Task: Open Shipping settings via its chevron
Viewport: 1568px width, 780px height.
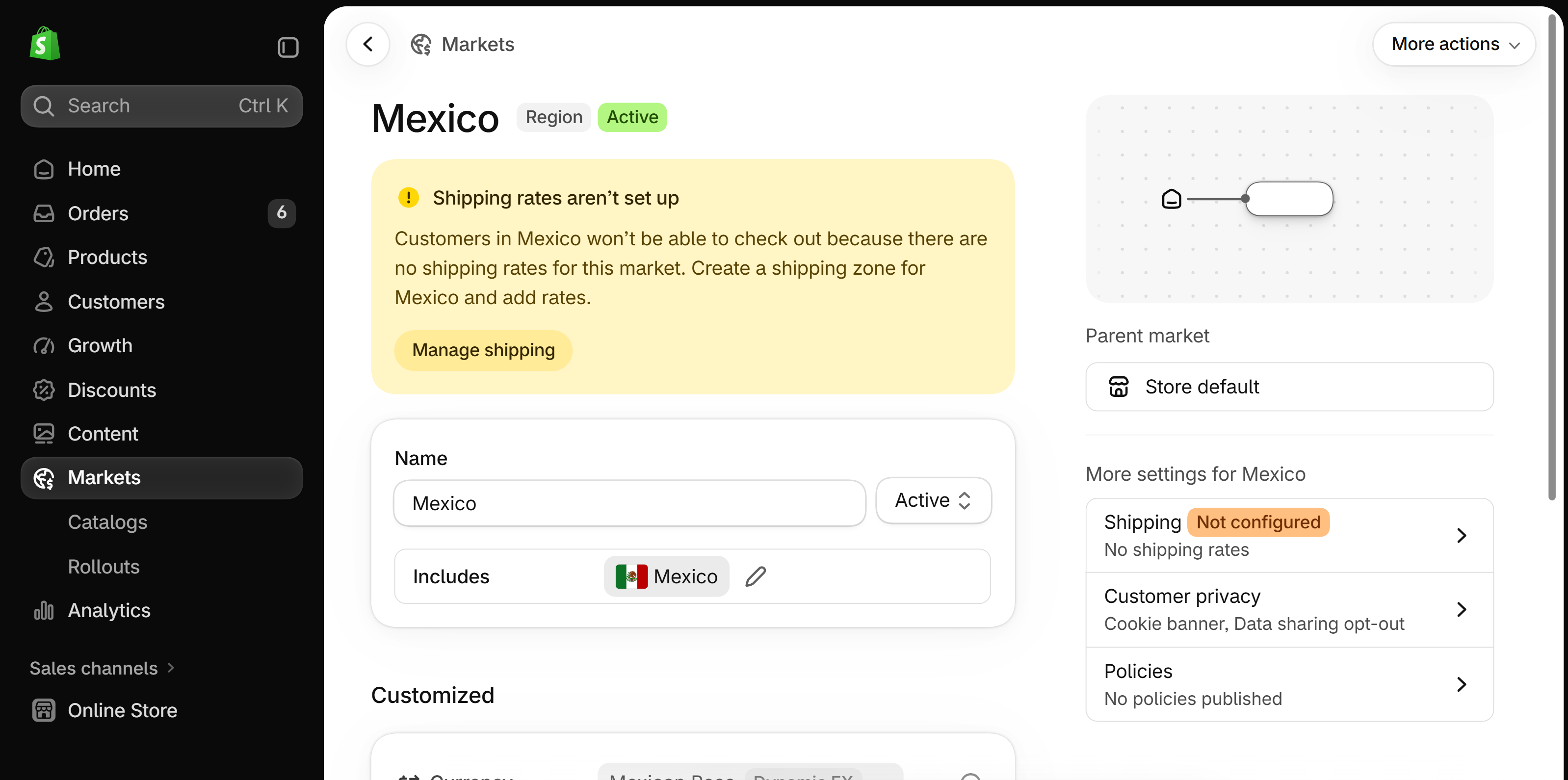Action: 1462,535
